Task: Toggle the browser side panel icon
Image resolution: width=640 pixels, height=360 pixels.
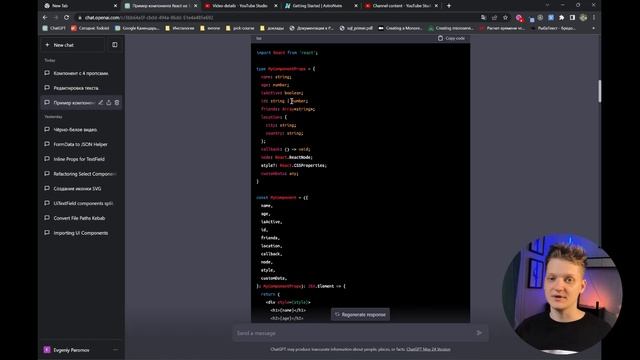Action: 572,18
